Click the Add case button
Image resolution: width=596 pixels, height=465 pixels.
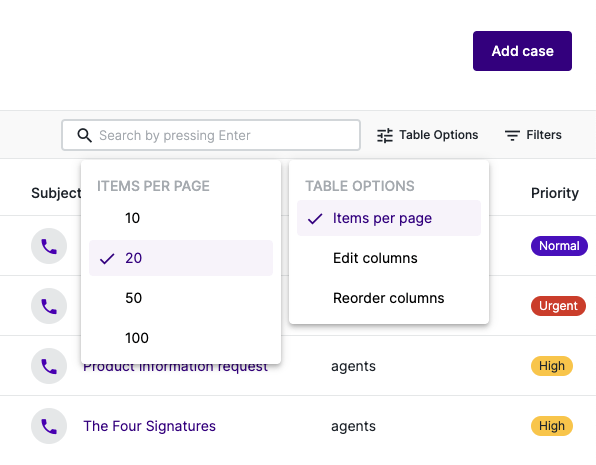522,51
